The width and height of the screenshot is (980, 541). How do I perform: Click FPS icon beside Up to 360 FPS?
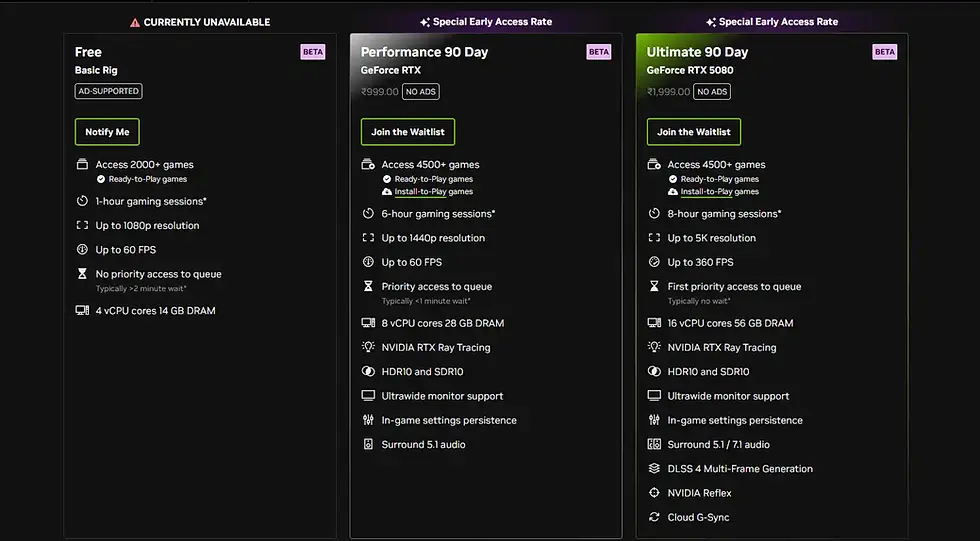click(x=654, y=262)
